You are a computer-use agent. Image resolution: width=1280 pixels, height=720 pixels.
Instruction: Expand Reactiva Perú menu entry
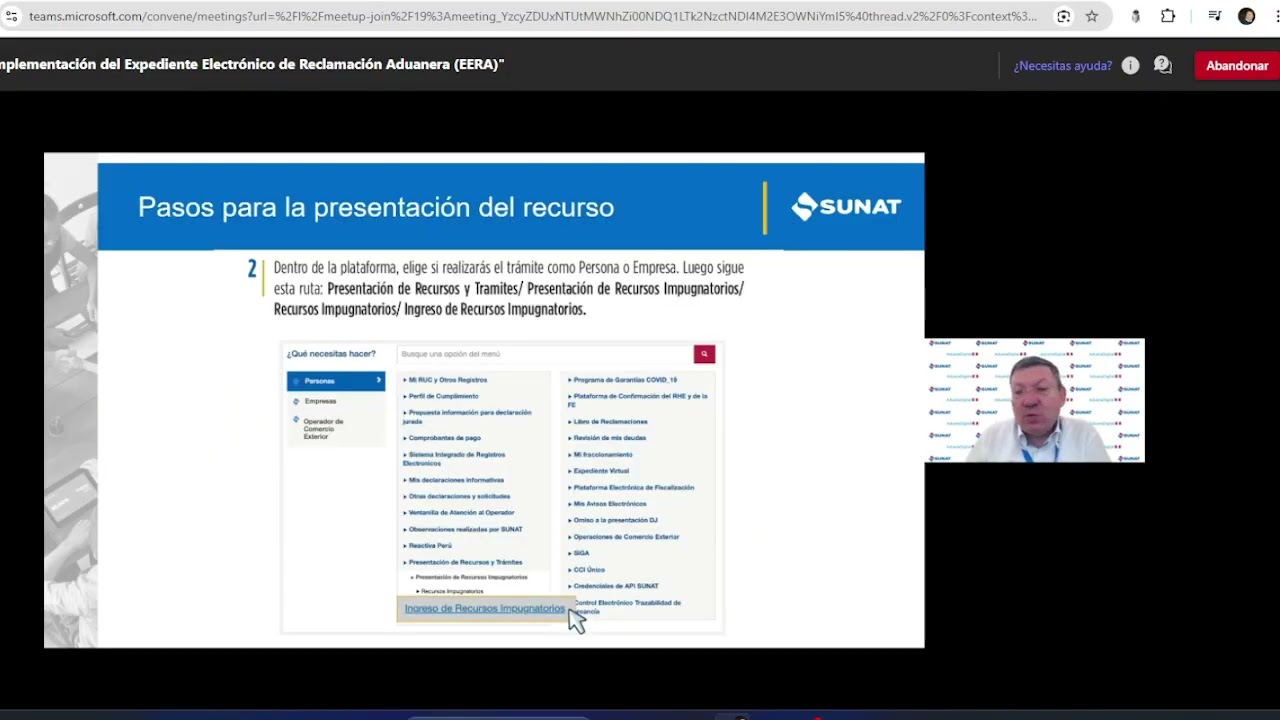click(x=430, y=546)
